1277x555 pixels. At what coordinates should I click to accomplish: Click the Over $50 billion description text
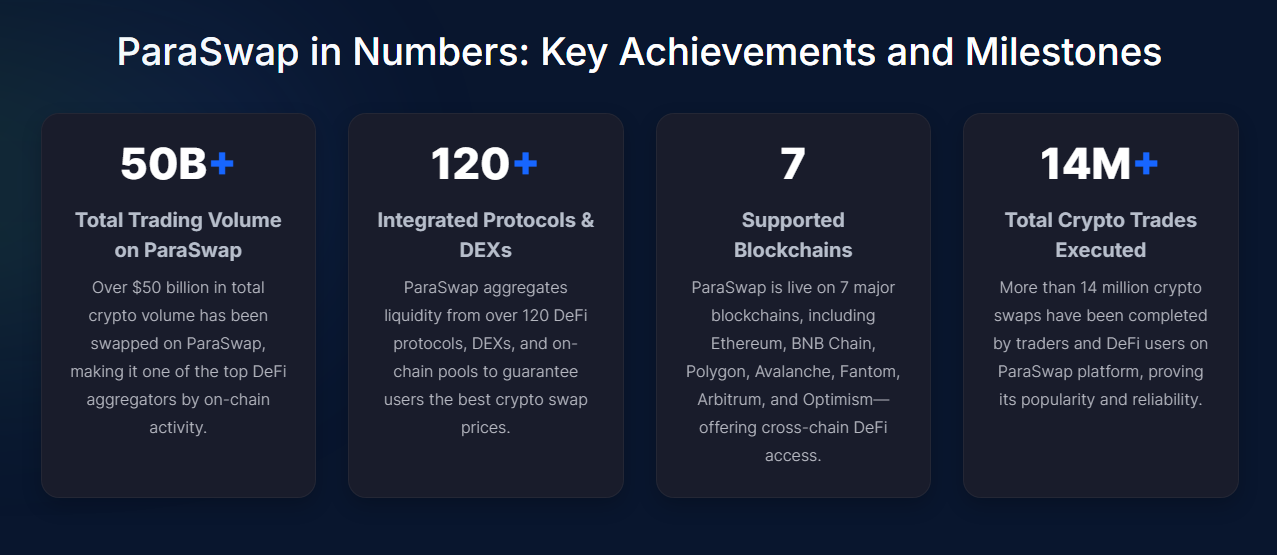tap(178, 357)
